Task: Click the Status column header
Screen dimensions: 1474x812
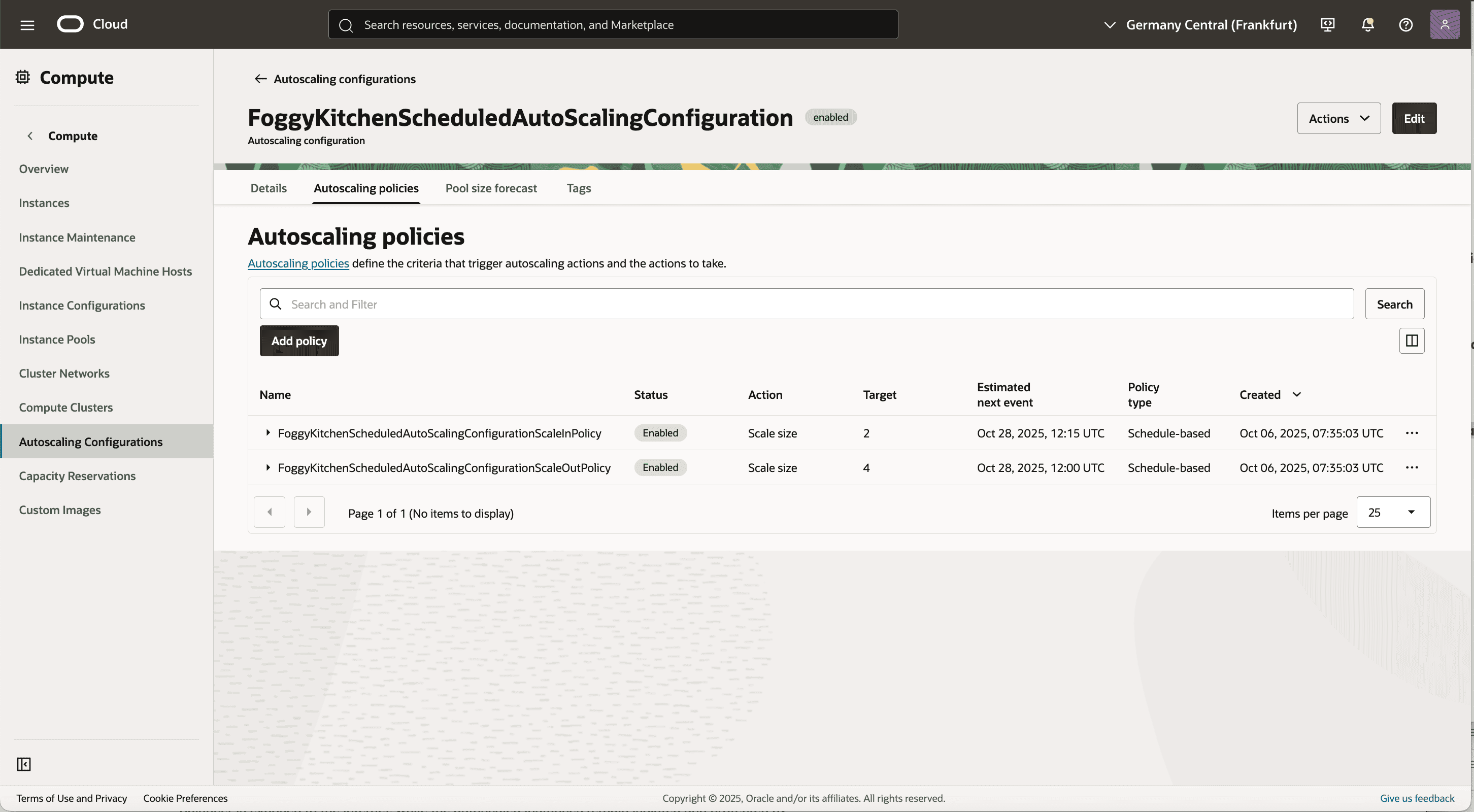Action: point(651,395)
